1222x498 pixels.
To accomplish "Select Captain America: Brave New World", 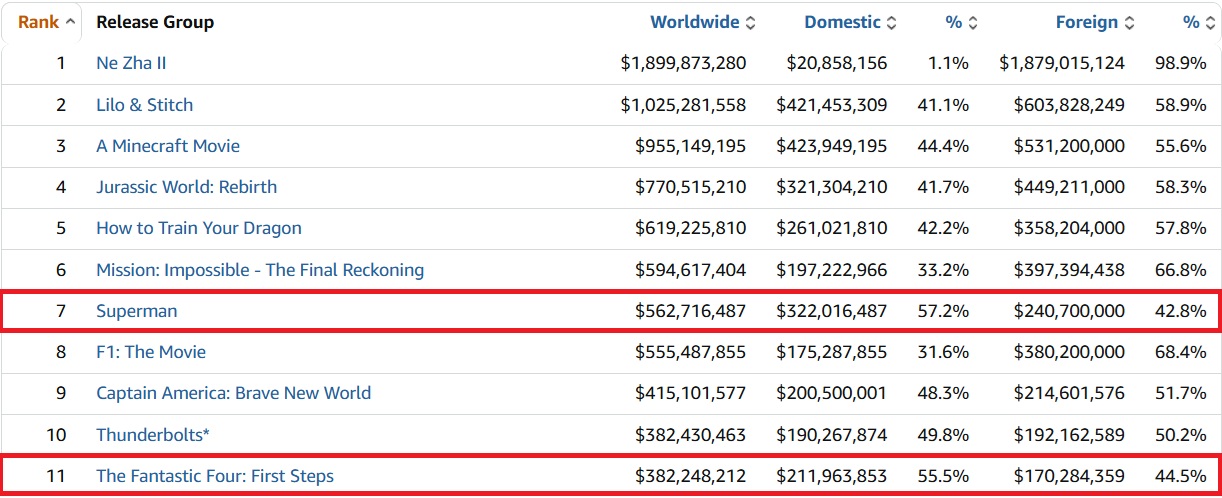I will (233, 393).
